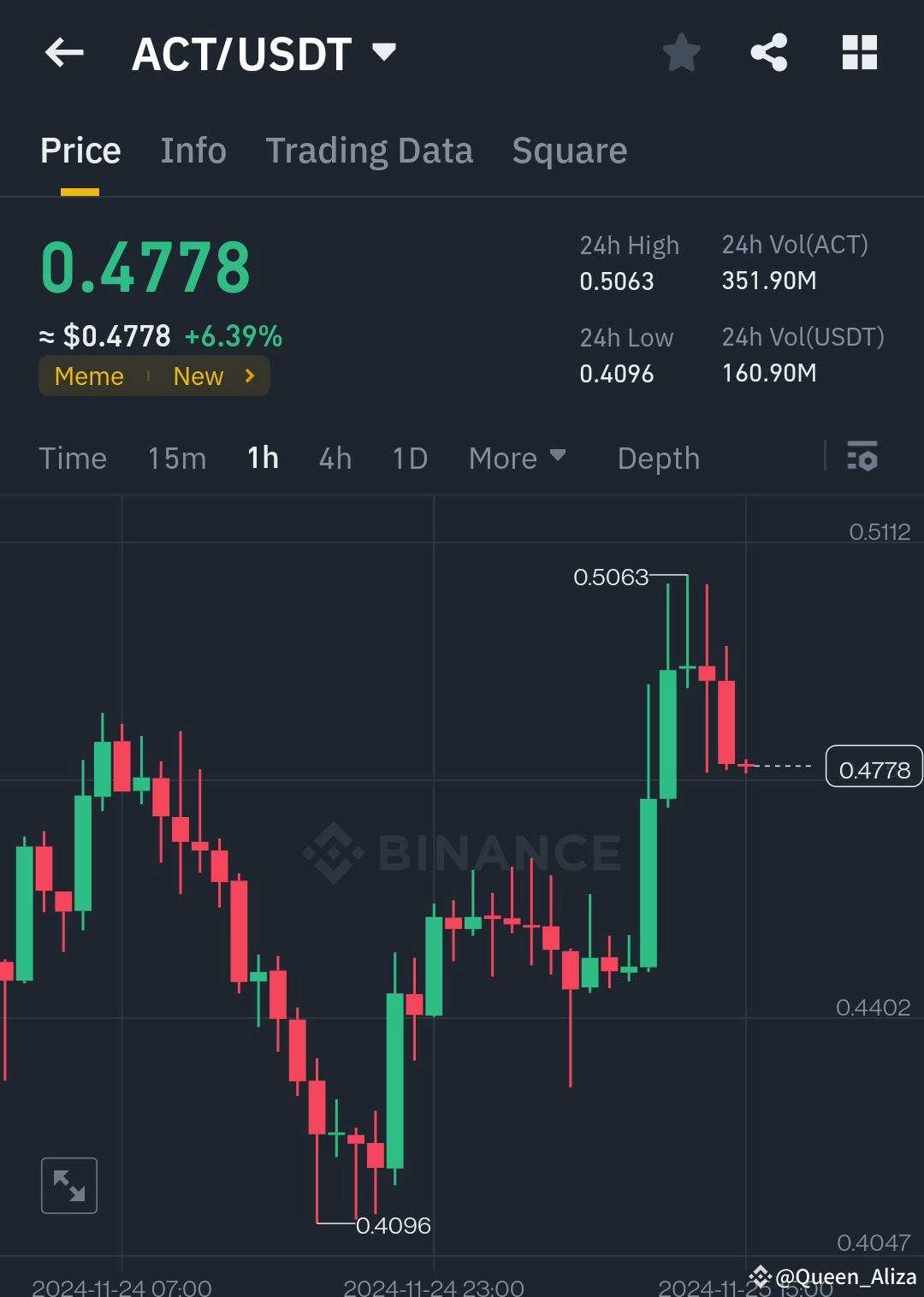Open the grid layout icon top right
The height and width of the screenshot is (1297, 924).
(859, 52)
